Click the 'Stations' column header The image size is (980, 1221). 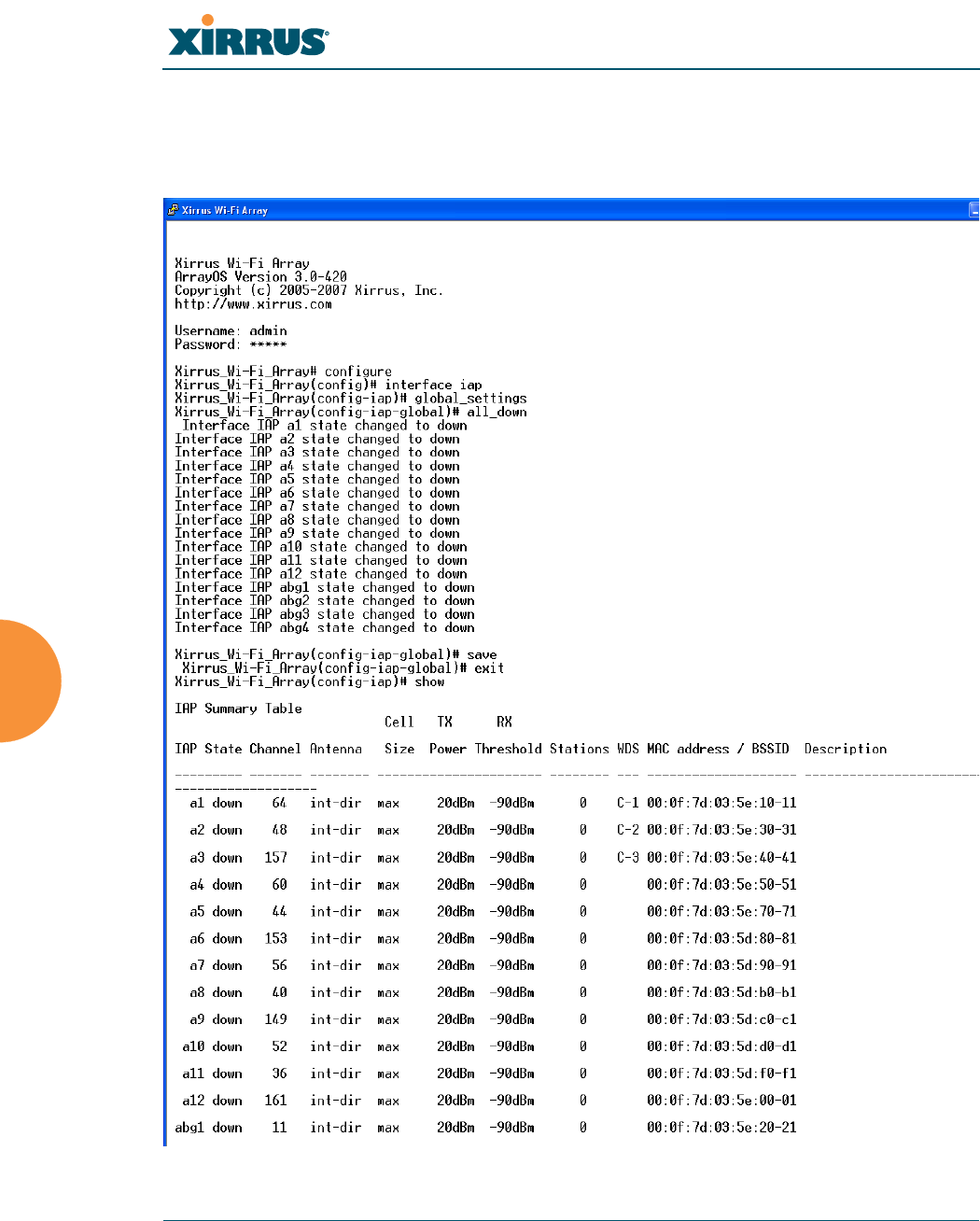(x=580, y=750)
